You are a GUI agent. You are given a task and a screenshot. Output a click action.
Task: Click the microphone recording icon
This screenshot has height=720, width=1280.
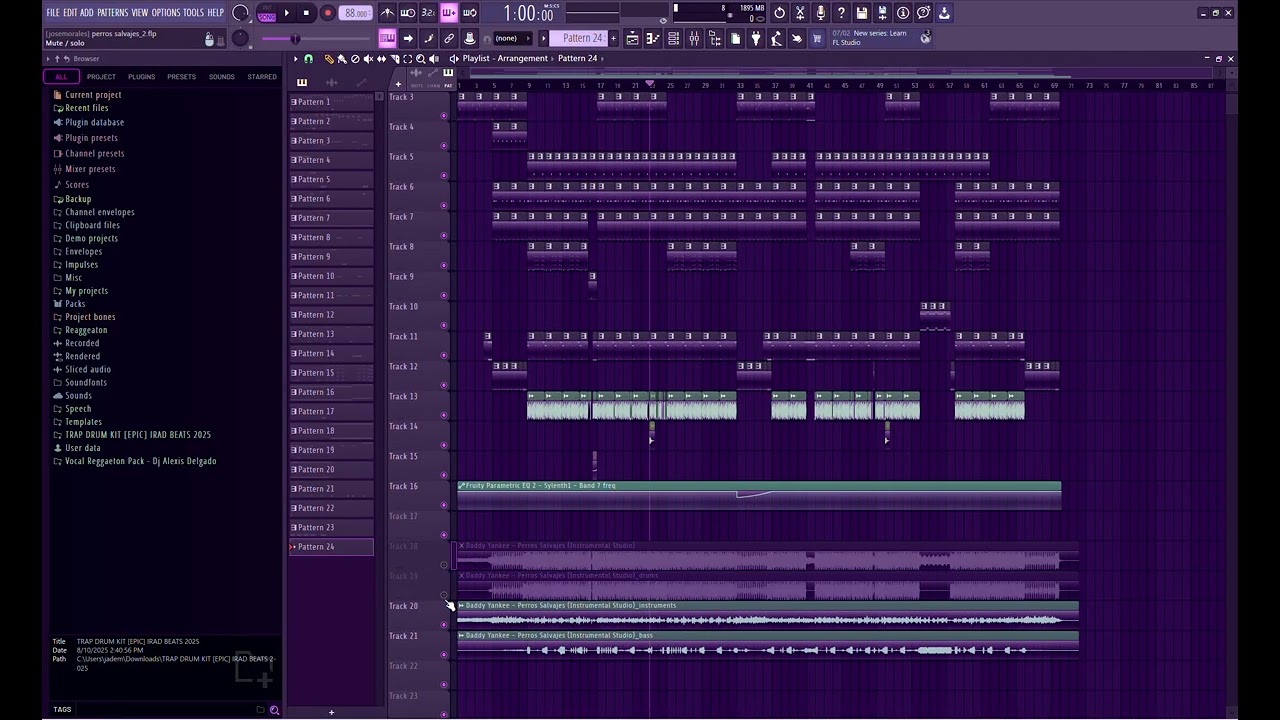click(820, 13)
